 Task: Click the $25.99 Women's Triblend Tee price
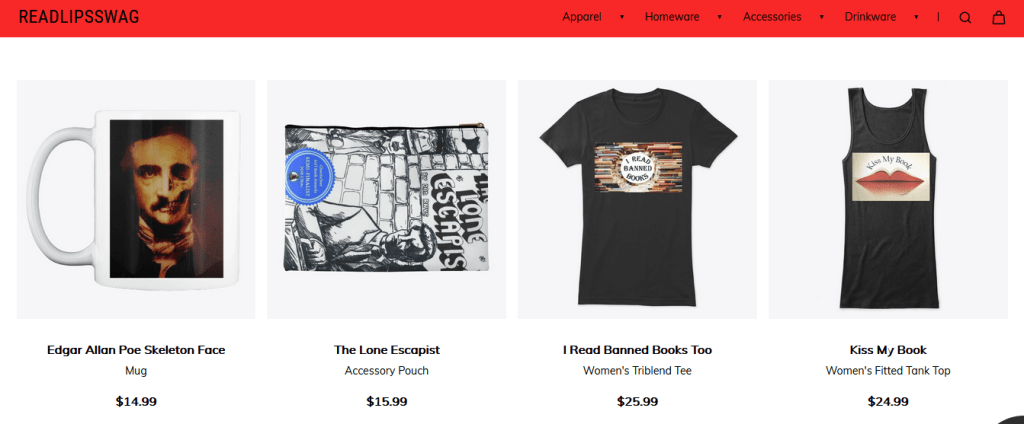click(637, 402)
